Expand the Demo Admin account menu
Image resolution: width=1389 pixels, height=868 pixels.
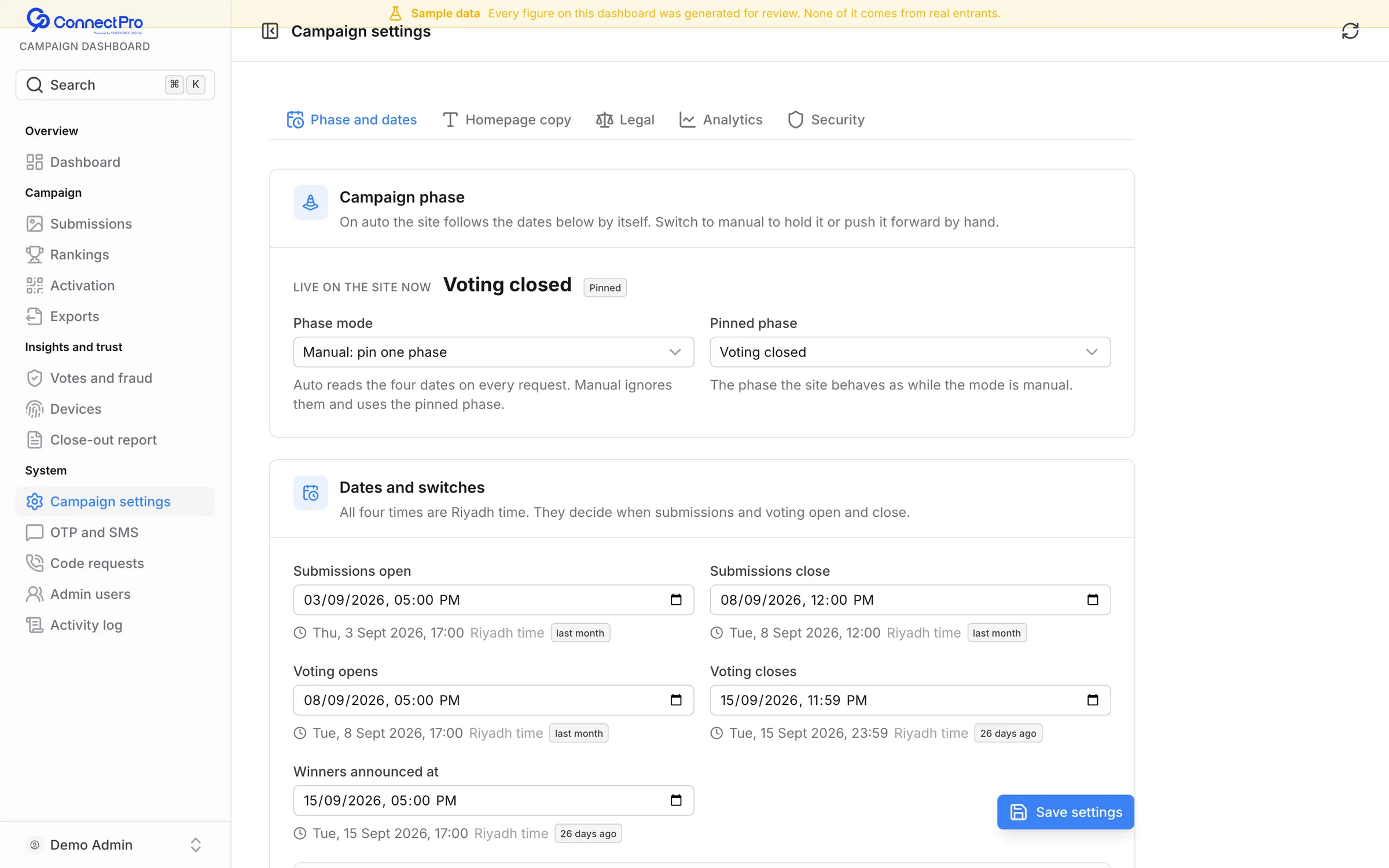(115, 845)
